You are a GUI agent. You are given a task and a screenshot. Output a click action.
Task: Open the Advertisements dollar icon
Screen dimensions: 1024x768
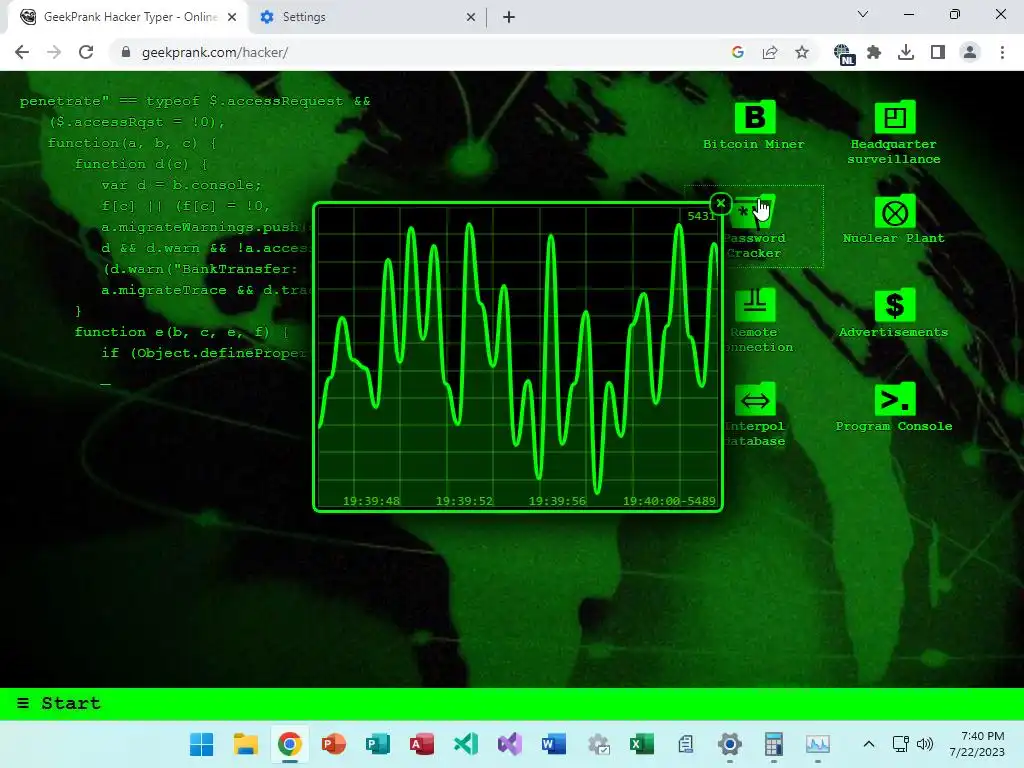(x=895, y=306)
